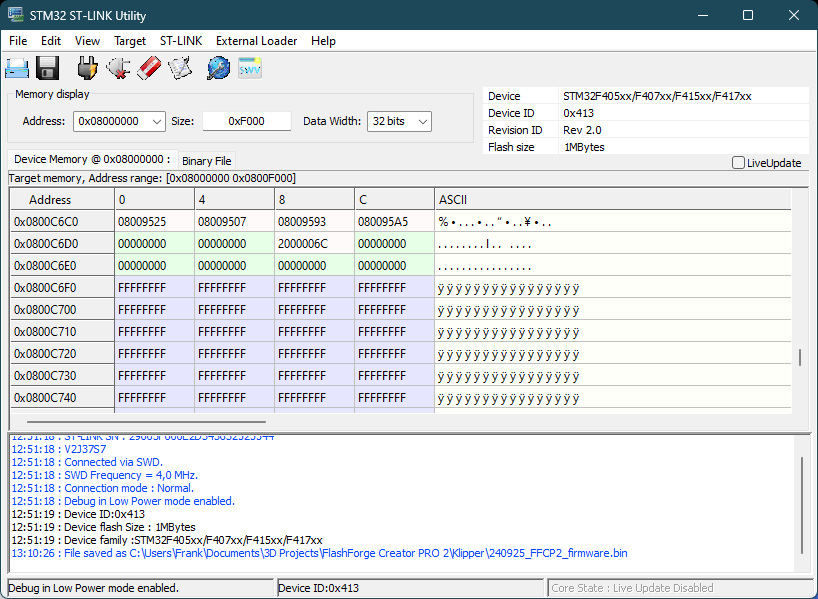Open the ST-LINK menu
The height and width of the screenshot is (599, 818).
tap(181, 41)
